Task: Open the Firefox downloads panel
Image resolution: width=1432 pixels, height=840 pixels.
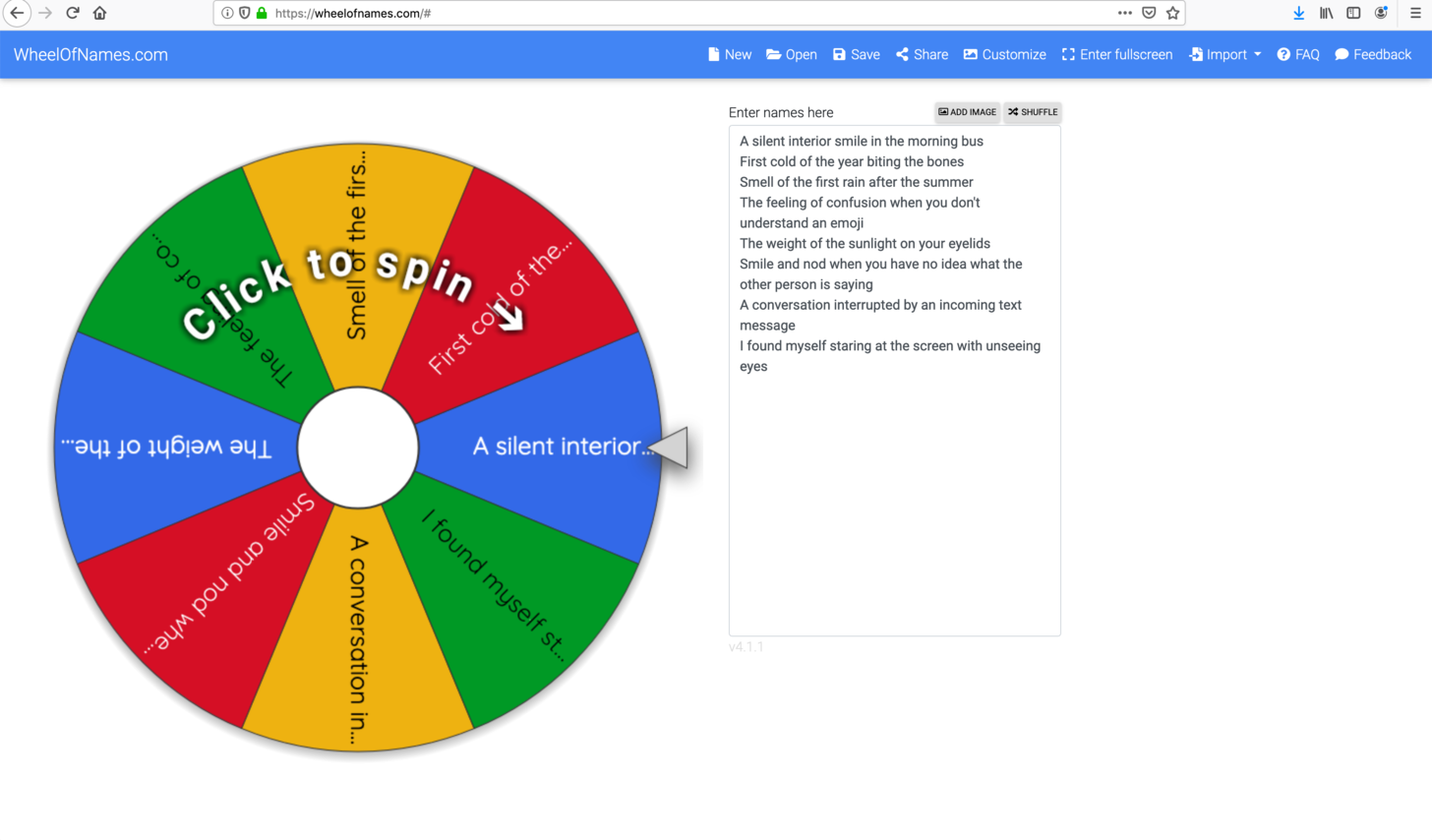Action: click(x=1298, y=13)
